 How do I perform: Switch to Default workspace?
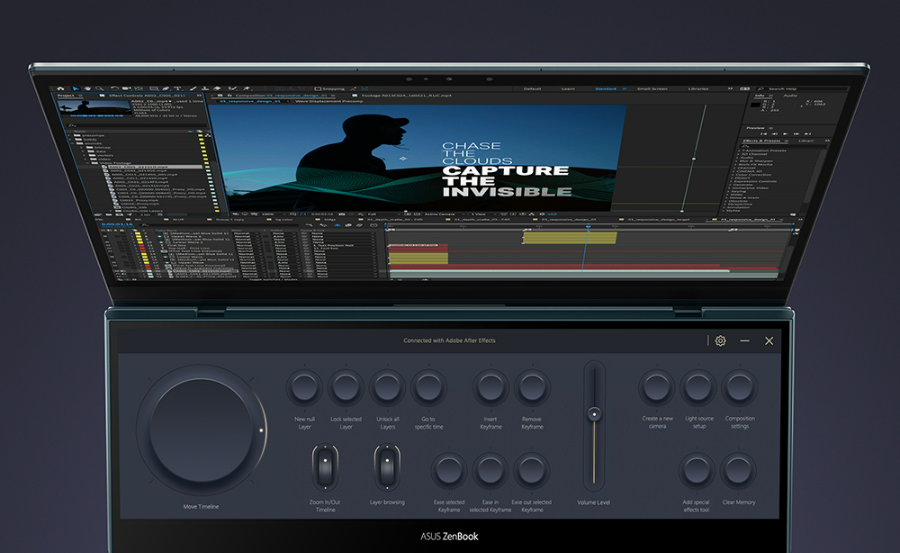pos(532,88)
